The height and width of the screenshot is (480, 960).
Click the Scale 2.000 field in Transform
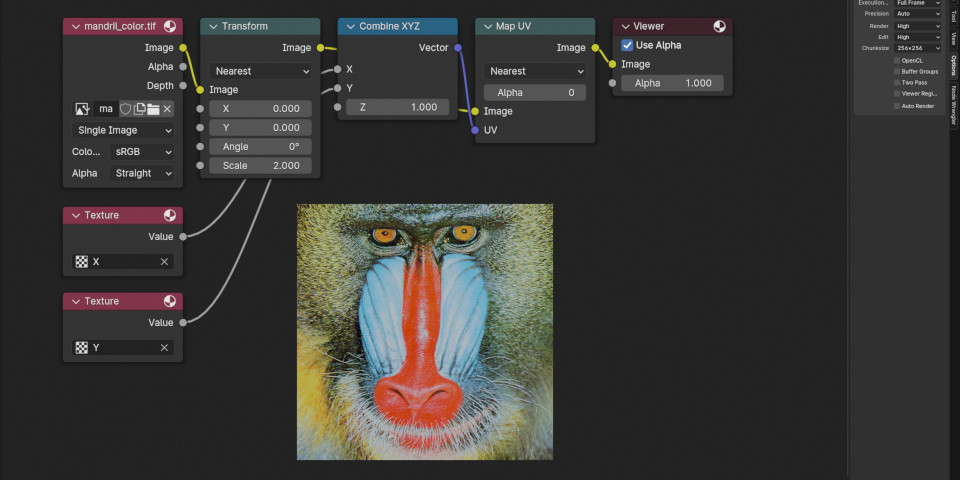[260, 166]
